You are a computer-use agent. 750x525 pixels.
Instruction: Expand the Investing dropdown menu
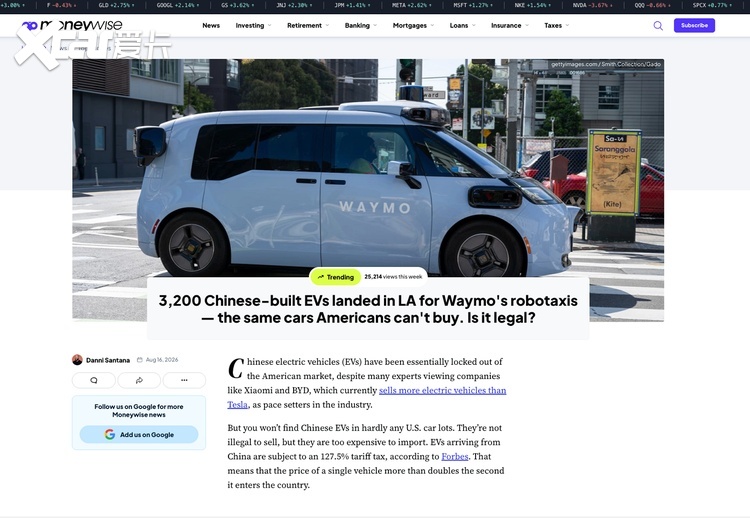pyautogui.click(x=254, y=25)
